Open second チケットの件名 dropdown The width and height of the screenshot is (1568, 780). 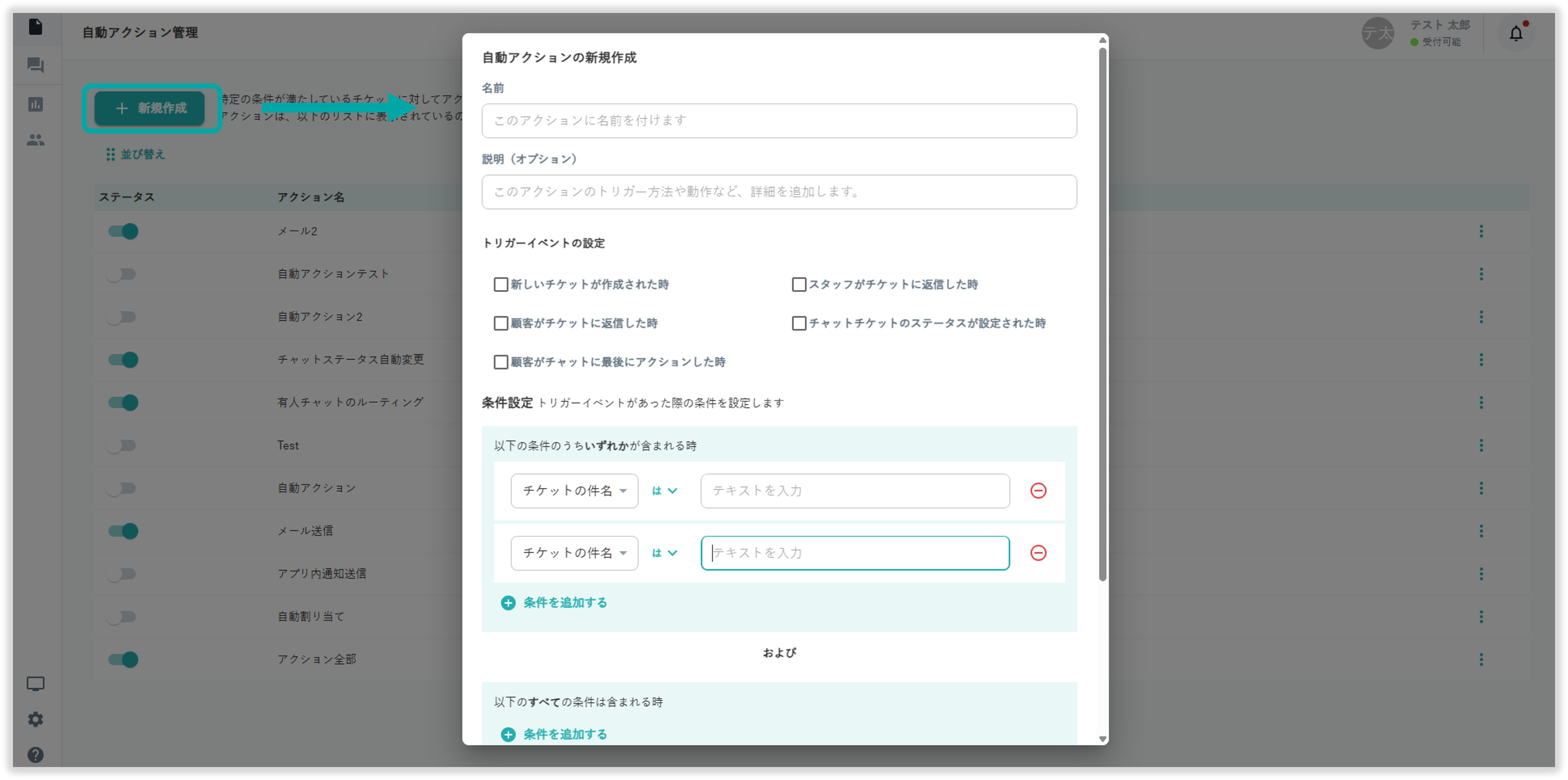click(574, 553)
